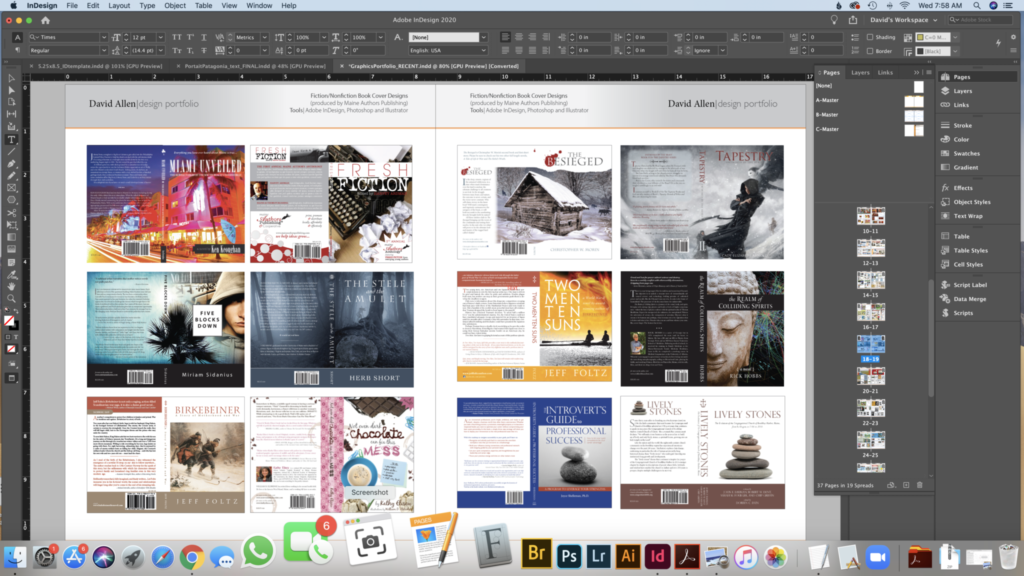Toggle Superscript formatting
This screenshot has width=1024, height=576.
point(190,37)
